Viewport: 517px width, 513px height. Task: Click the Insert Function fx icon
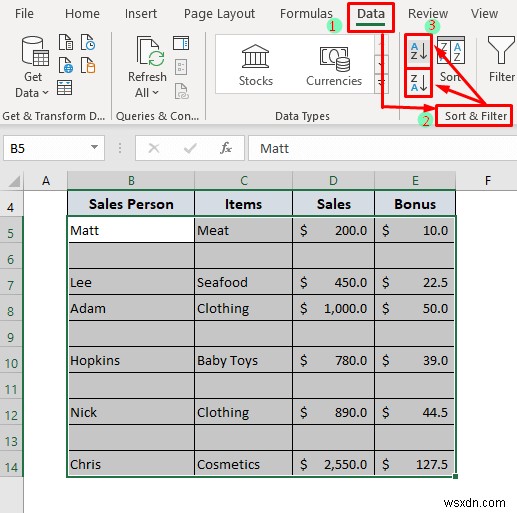(x=226, y=148)
